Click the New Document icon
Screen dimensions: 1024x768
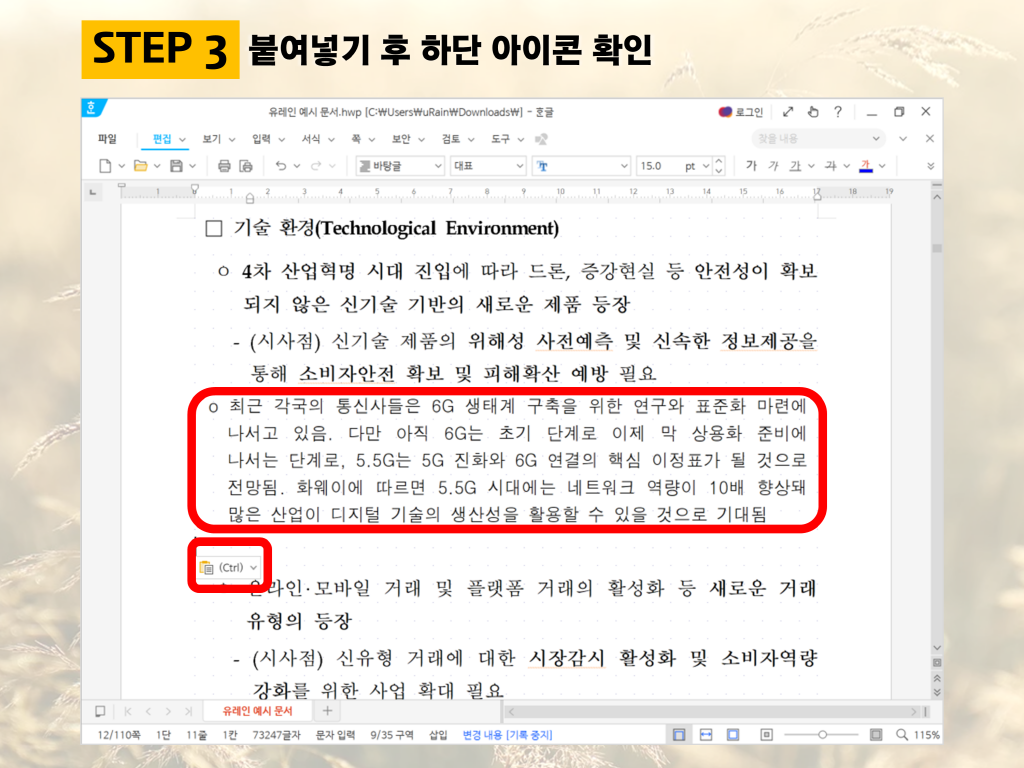click(x=105, y=166)
